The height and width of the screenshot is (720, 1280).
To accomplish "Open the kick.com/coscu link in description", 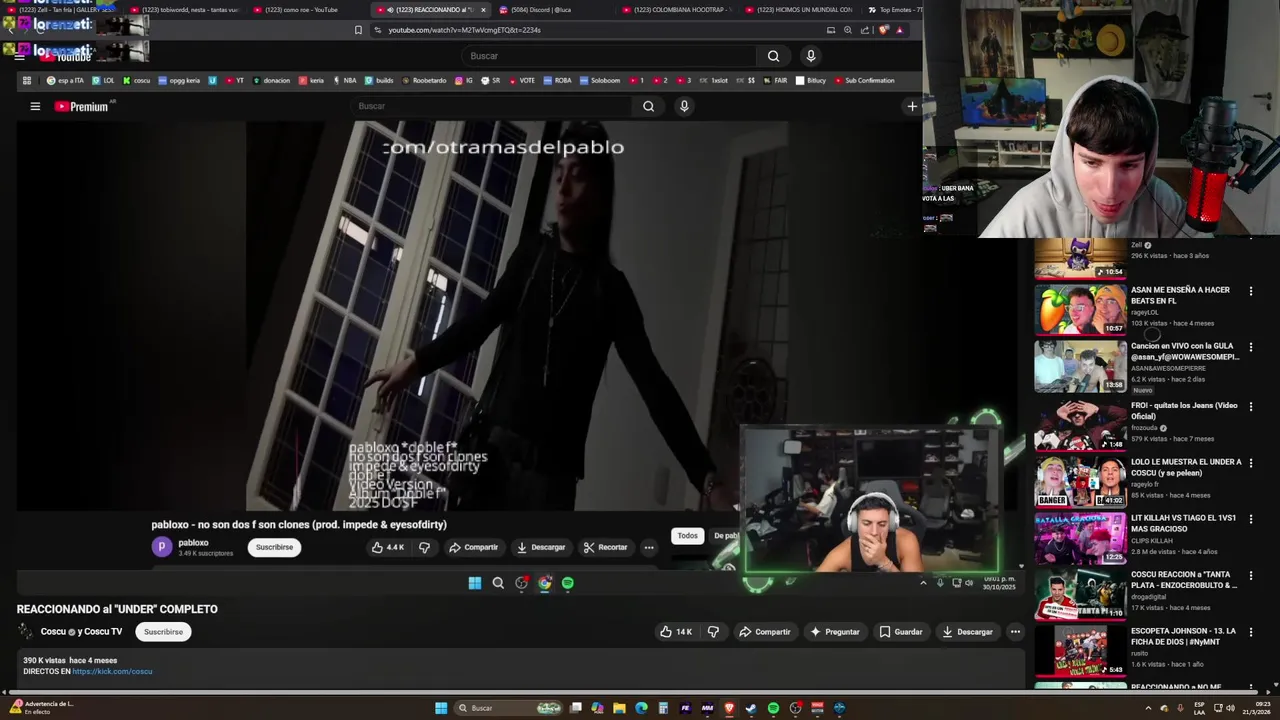I will (x=112, y=672).
